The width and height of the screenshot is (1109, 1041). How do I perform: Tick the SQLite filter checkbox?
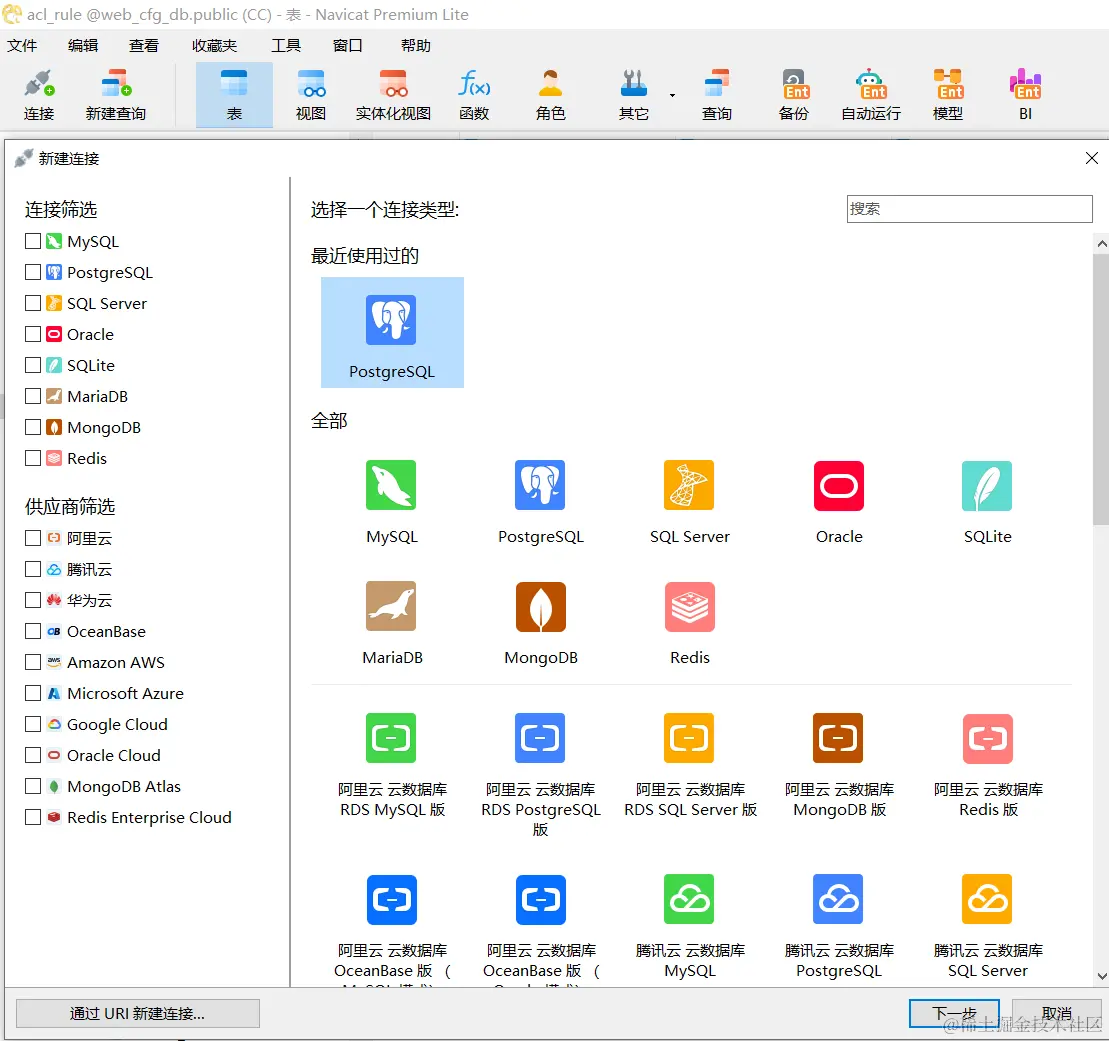33,365
